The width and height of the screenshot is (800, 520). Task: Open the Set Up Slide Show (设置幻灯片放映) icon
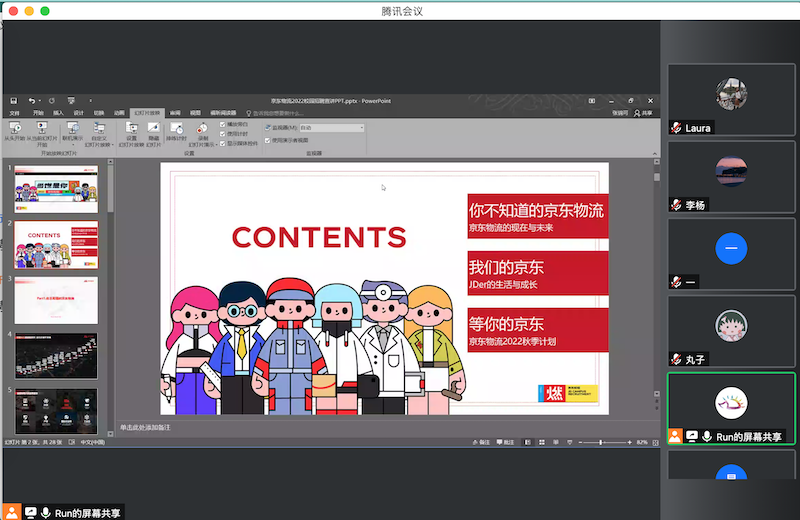131,129
